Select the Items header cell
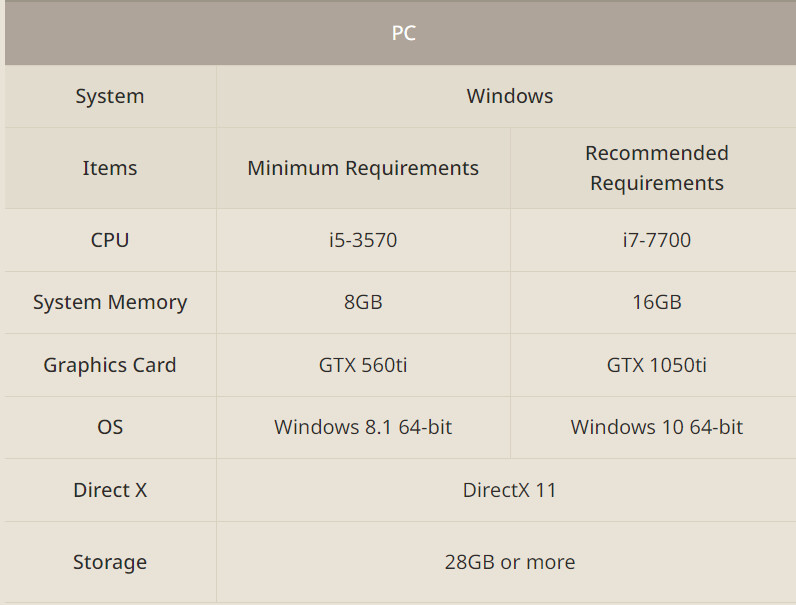 tap(110, 168)
